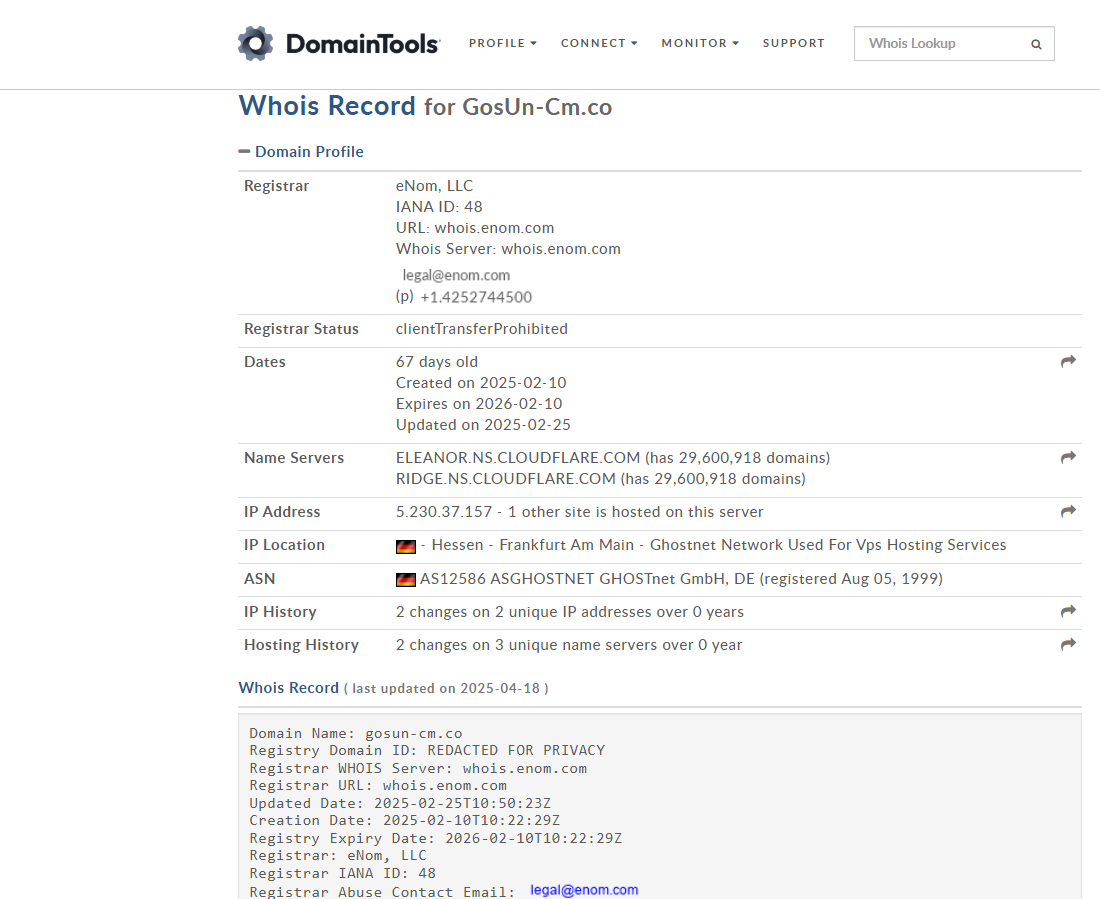Image resolution: width=1100 pixels, height=899 pixels.
Task: Click German flag in ASN row
Action: pyautogui.click(x=405, y=580)
